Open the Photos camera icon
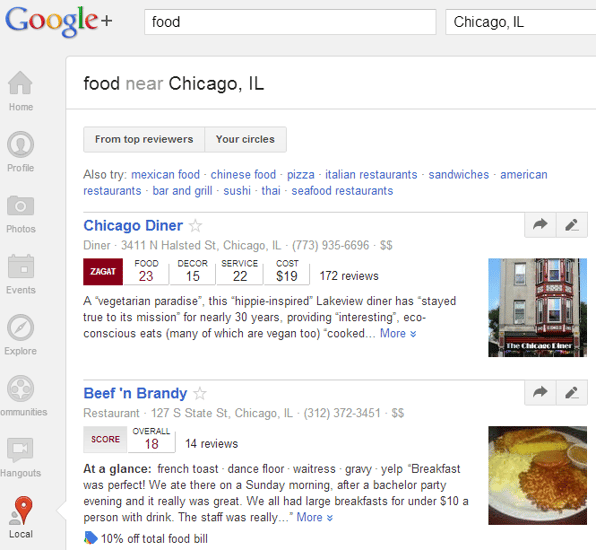 20,206
